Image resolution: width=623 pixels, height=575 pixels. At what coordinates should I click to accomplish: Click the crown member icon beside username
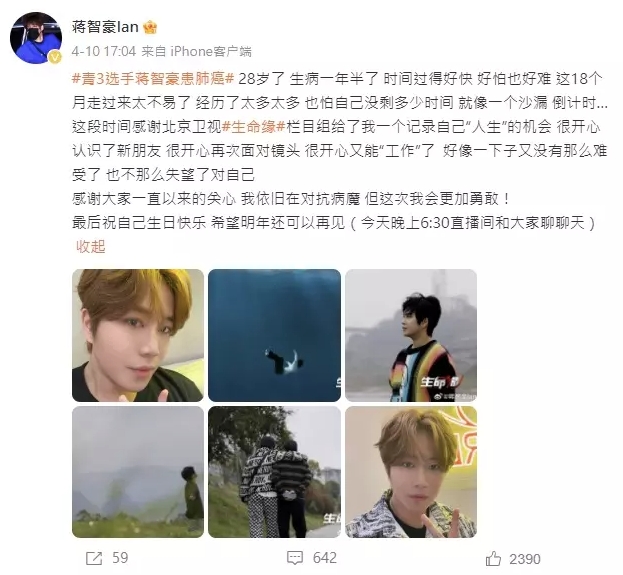click(x=150, y=27)
